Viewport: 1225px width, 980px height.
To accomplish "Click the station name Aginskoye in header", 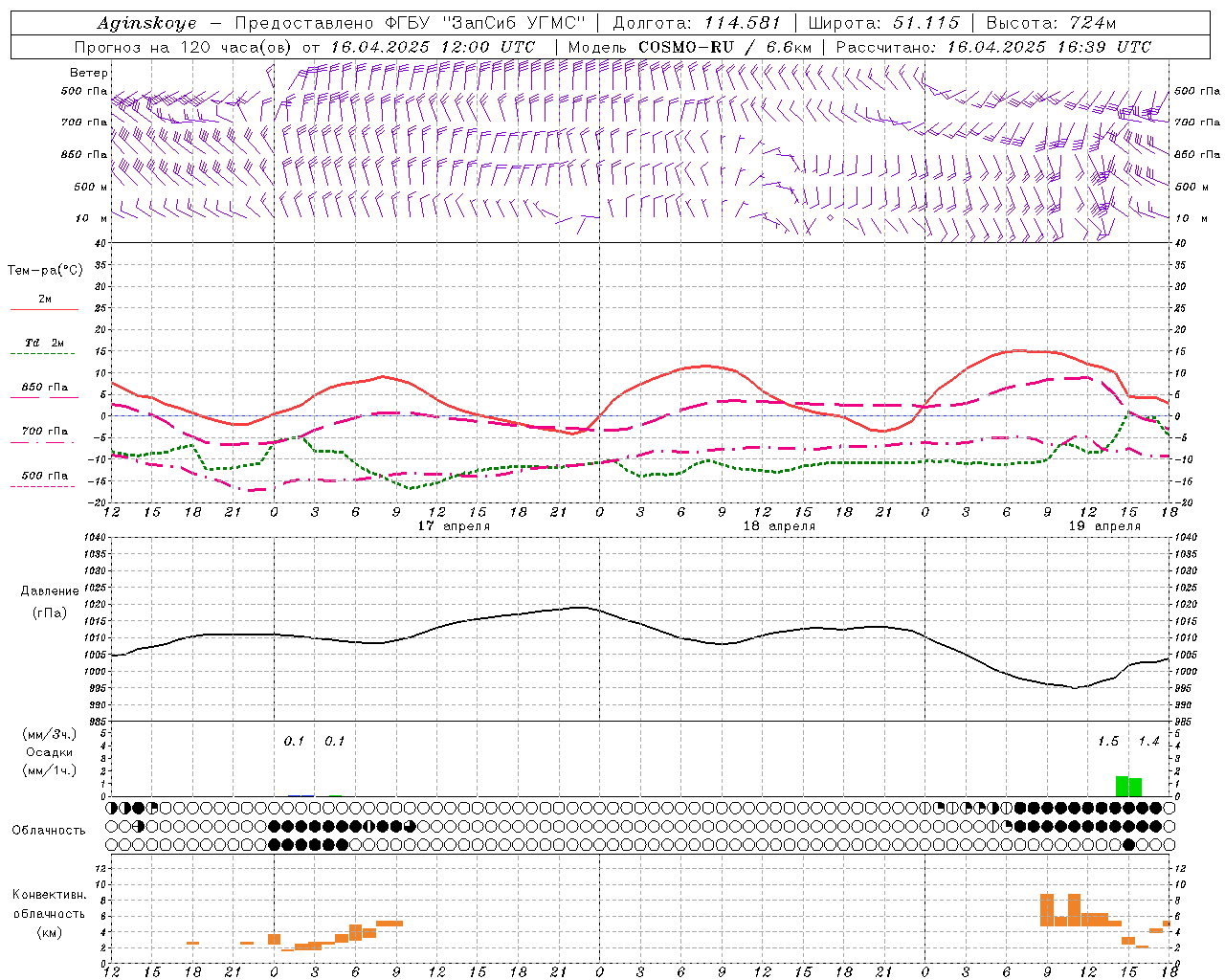I will tap(146, 23).
